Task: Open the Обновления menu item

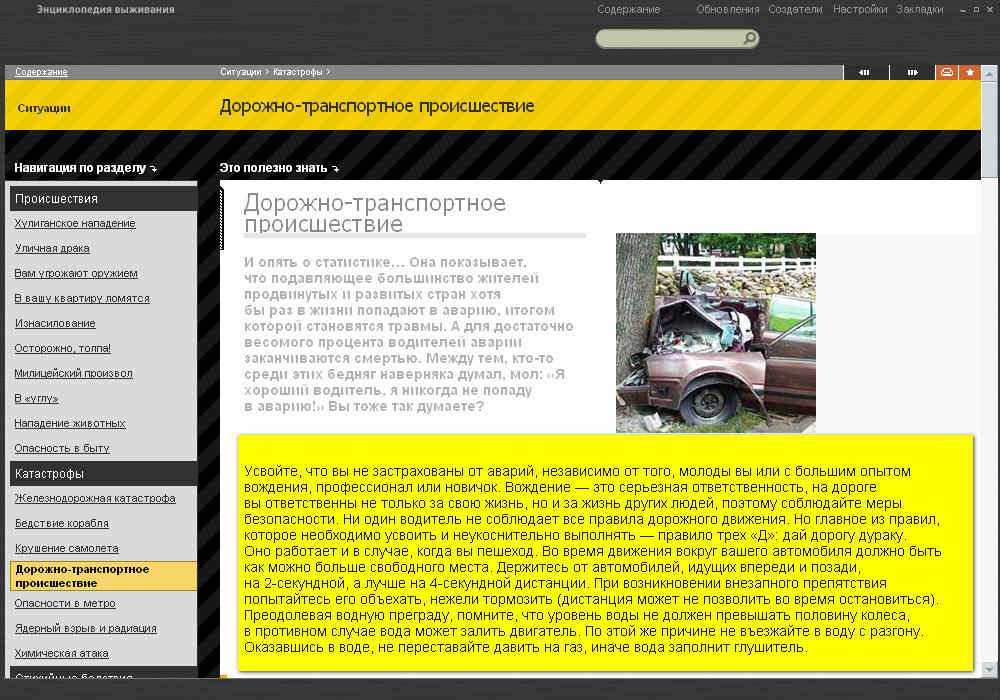Action: (727, 9)
